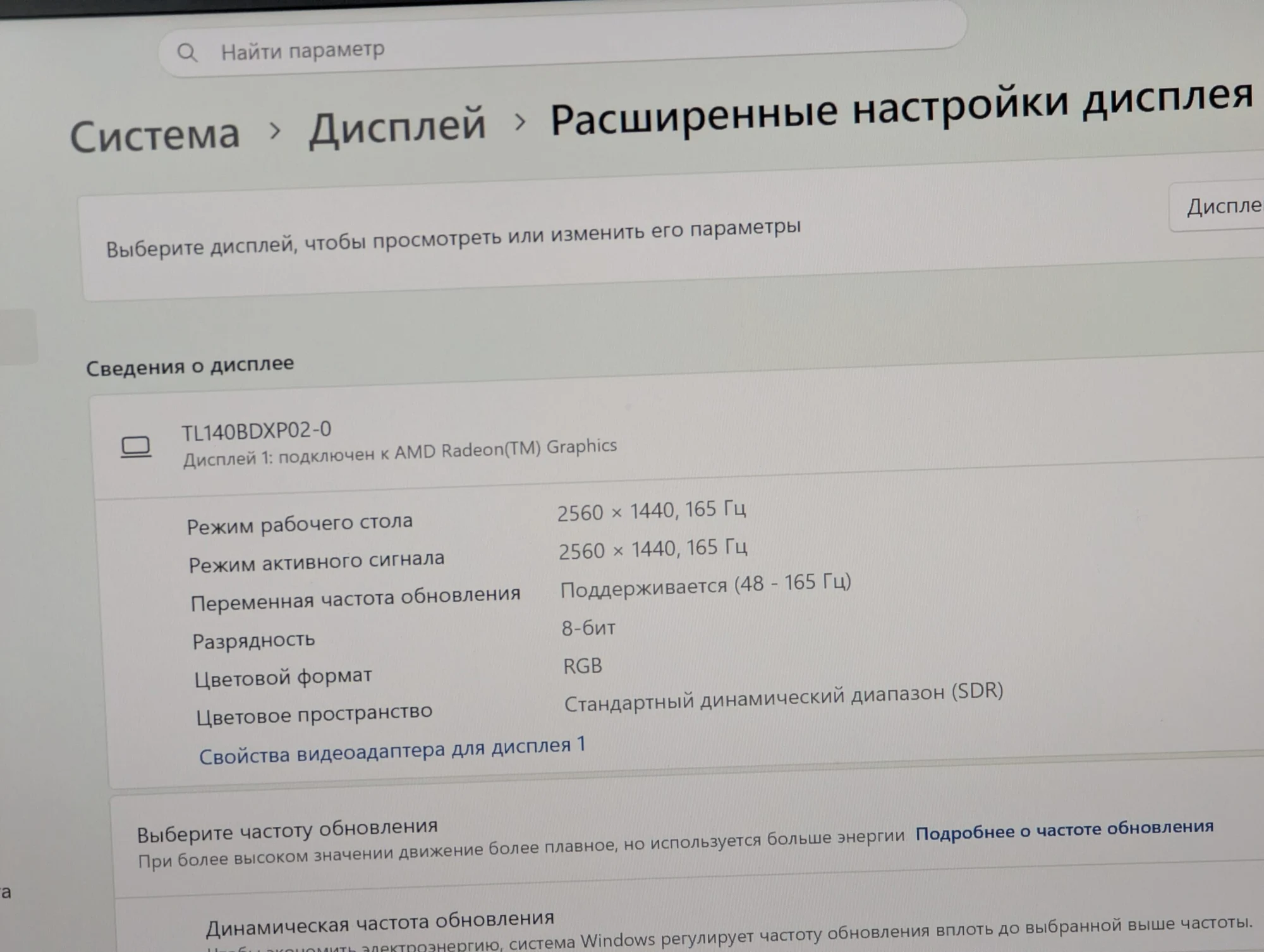Image resolution: width=1264 pixels, height=952 pixels.
Task: Click the search magnifier icon
Action: click(187, 52)
